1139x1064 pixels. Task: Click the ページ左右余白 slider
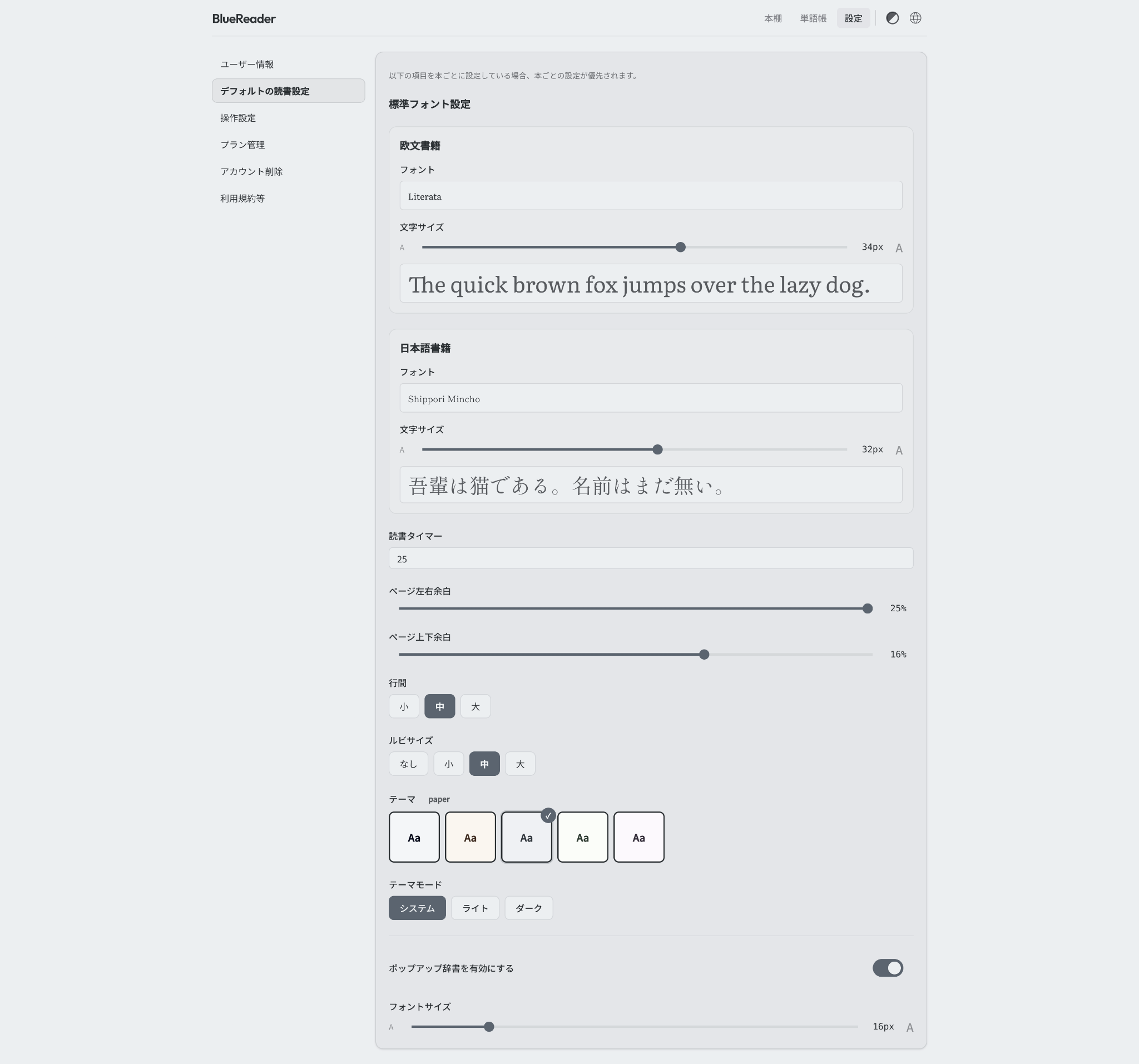pyautogui.click(x=635, y=608)
